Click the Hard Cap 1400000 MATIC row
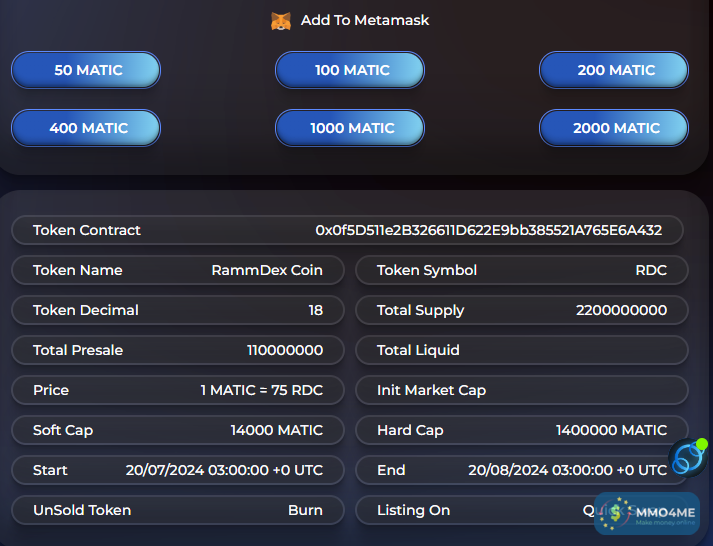The width and height of the screenshot is (713, 546). 521,430
